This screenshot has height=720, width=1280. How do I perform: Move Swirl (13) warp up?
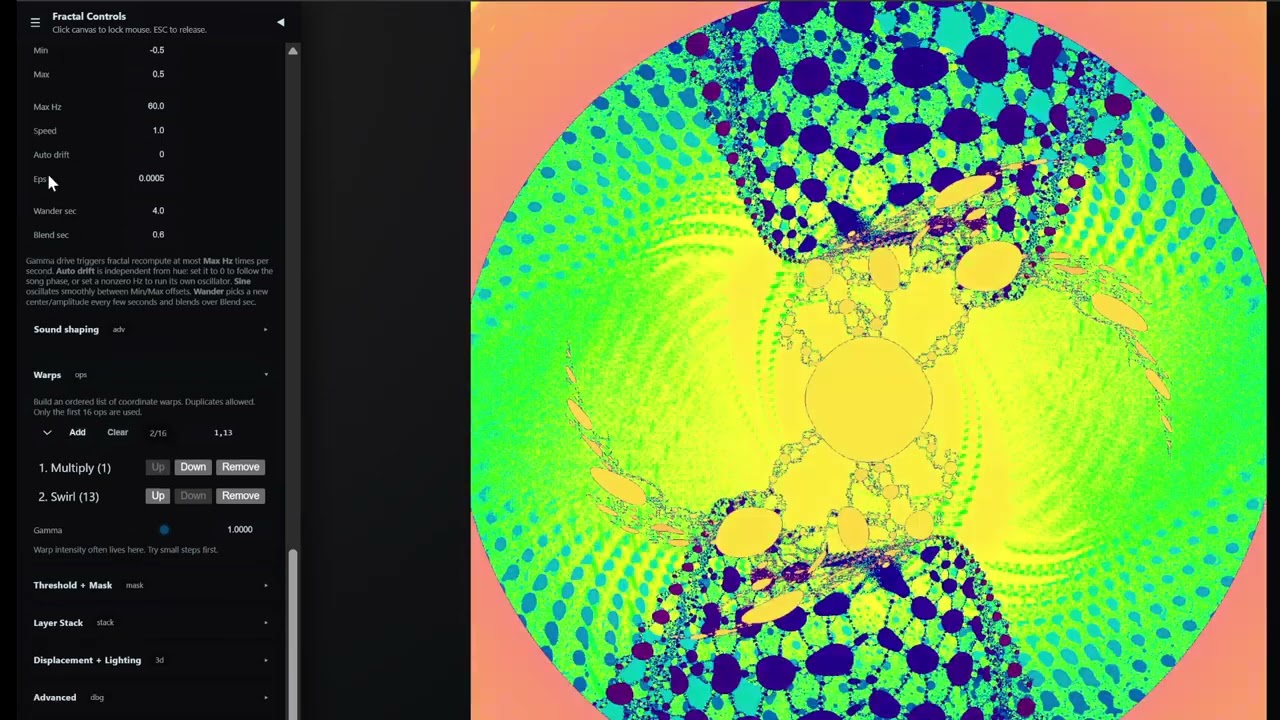(158, 496)
